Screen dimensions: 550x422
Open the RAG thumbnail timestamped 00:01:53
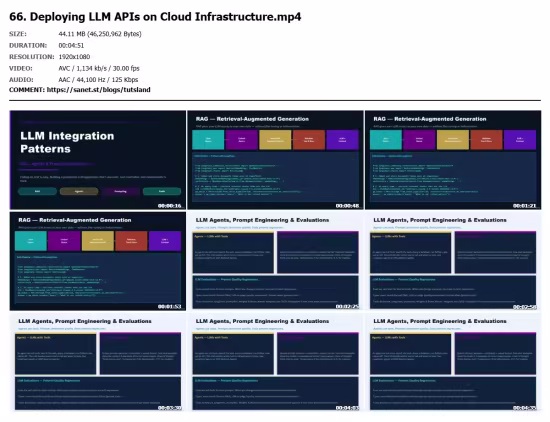tap(98, 261)
